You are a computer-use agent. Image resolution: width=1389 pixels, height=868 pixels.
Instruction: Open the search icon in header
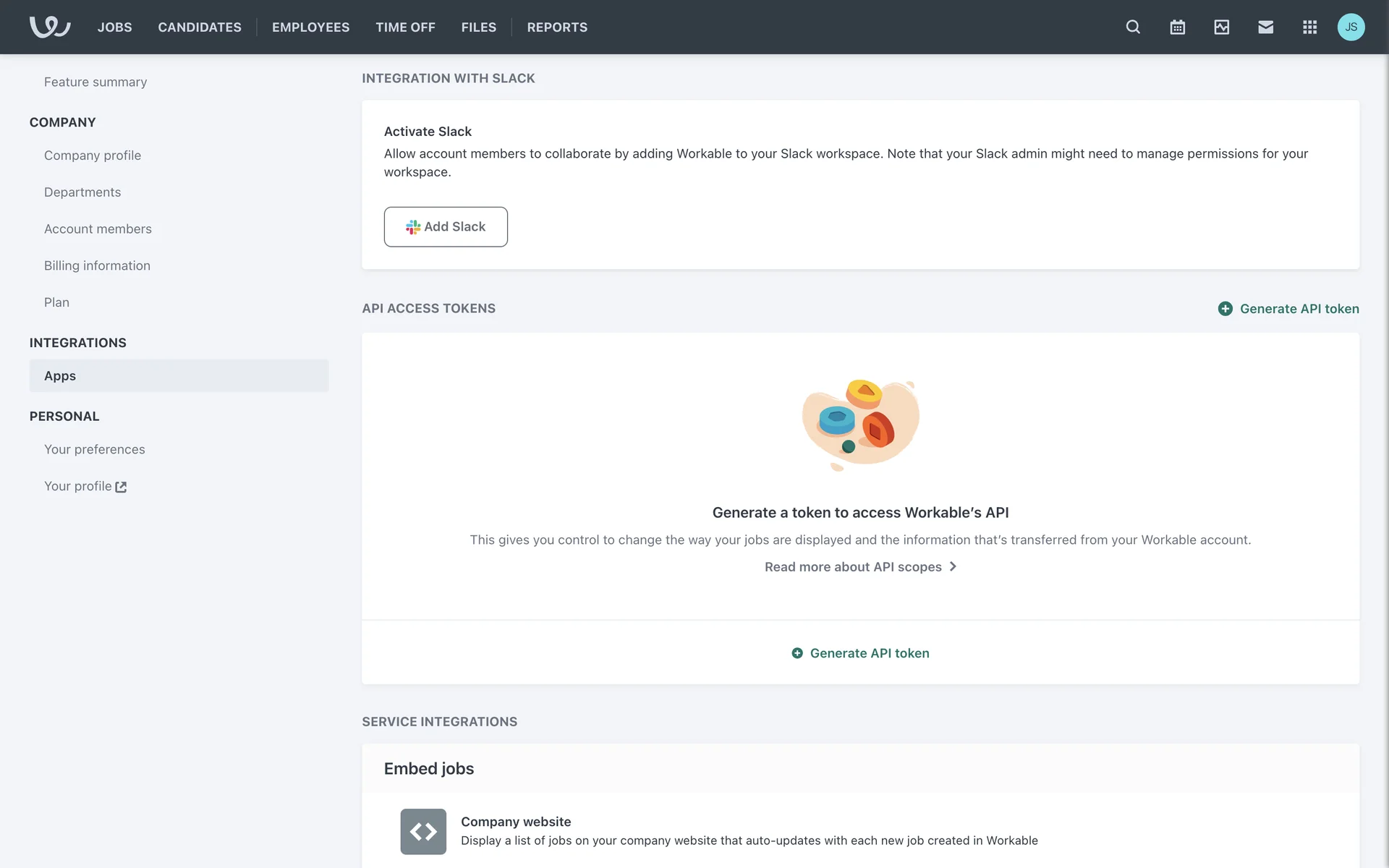point(1133,27)
